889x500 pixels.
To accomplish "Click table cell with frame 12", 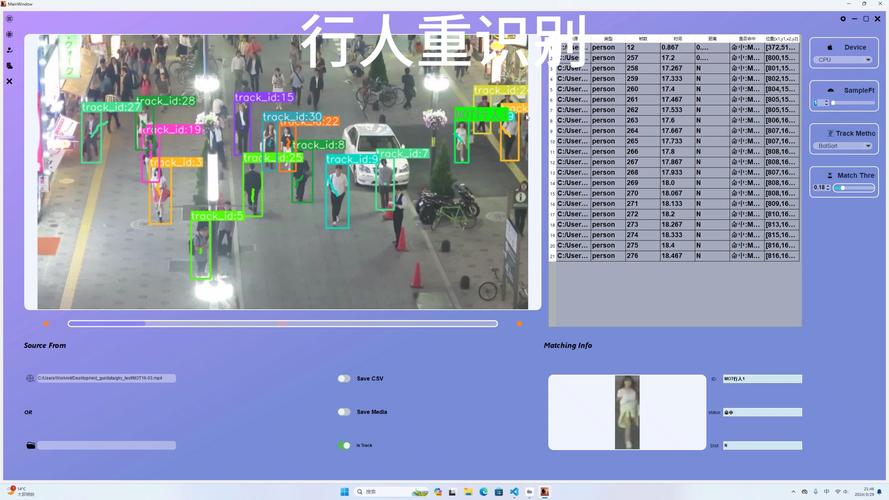I will 642,48.
